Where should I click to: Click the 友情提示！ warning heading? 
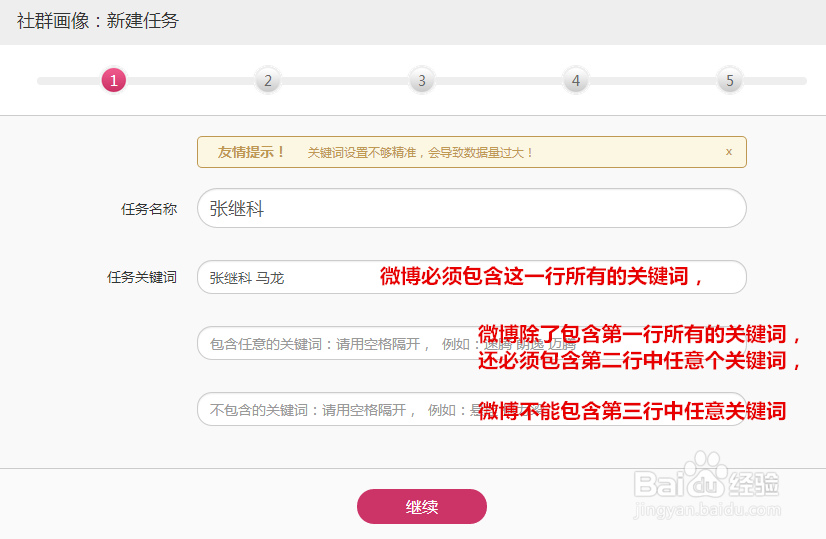252,152
